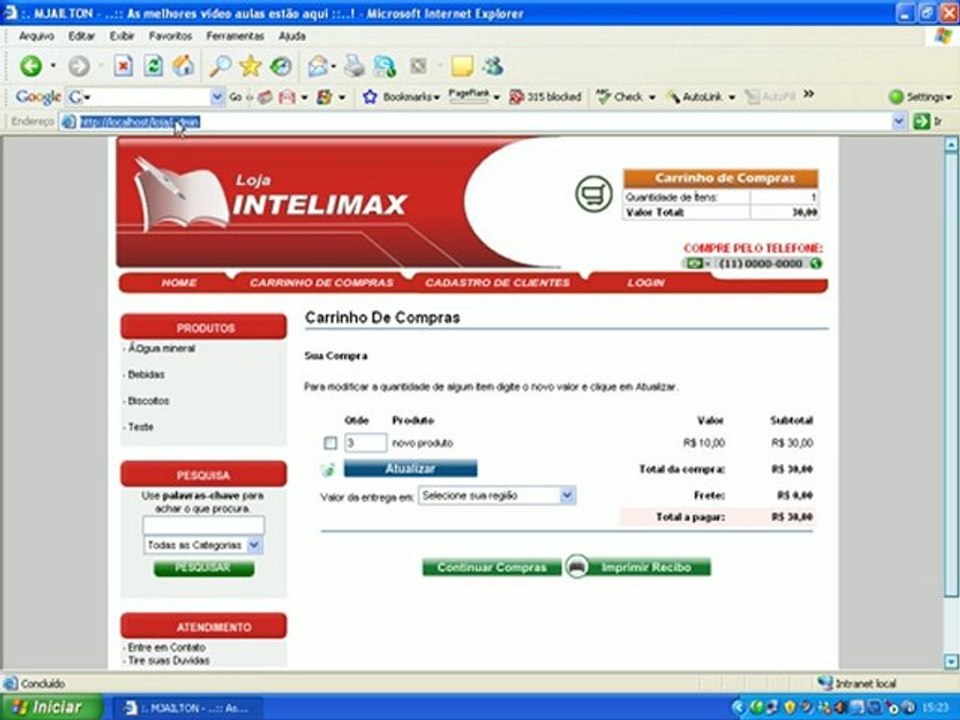Expand the address bar history dropdown arrow
The width and height of the screenshot is (960, 720).
tap(898, 121)
